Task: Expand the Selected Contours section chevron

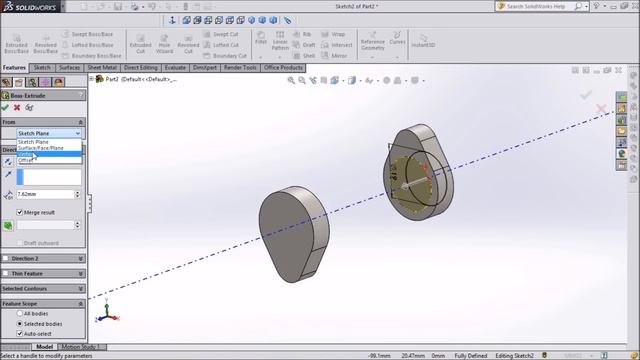Action: (x=80, y=289)
